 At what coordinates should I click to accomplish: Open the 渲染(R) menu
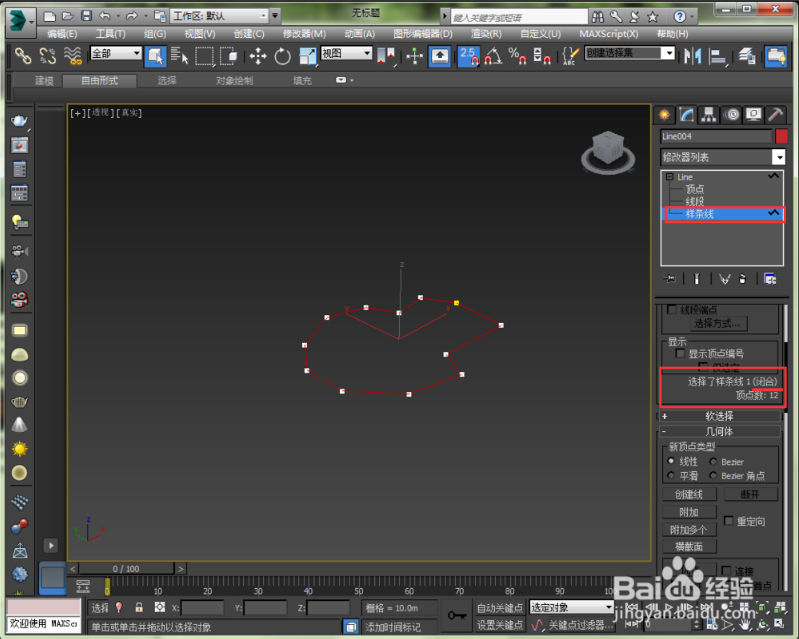[x=486, y=34]
